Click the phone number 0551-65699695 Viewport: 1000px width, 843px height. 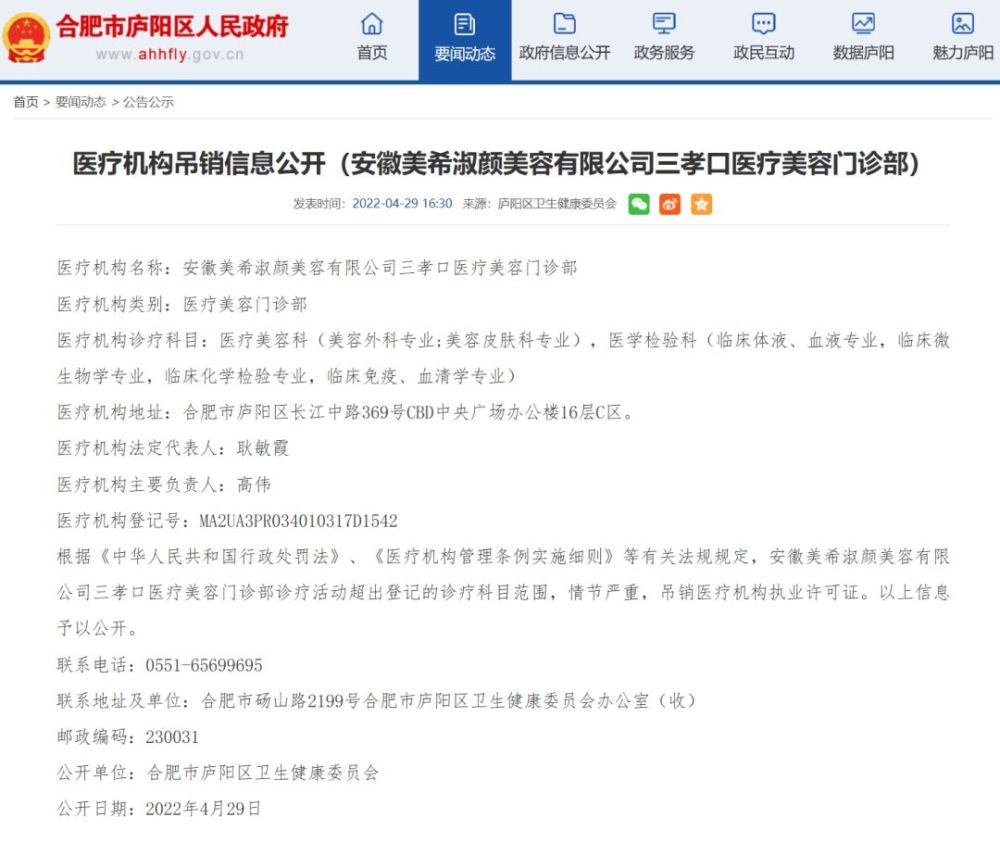[x=203, y=665]
